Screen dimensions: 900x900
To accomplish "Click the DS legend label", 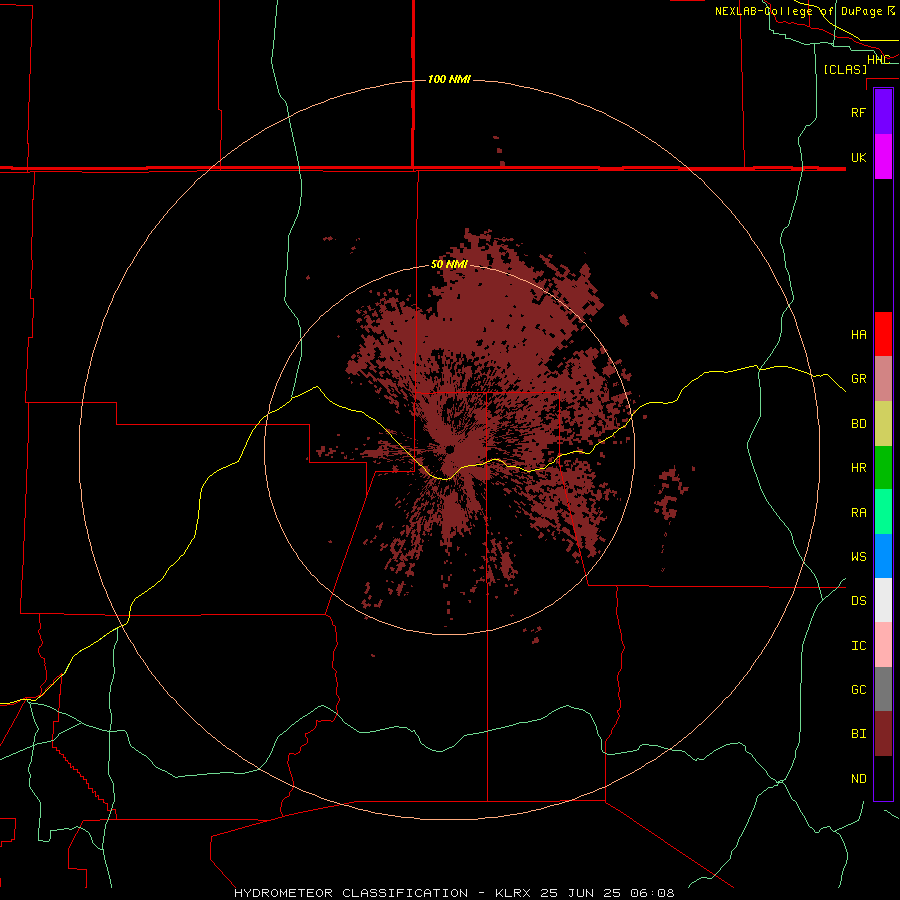I will (x=859, y=600).
